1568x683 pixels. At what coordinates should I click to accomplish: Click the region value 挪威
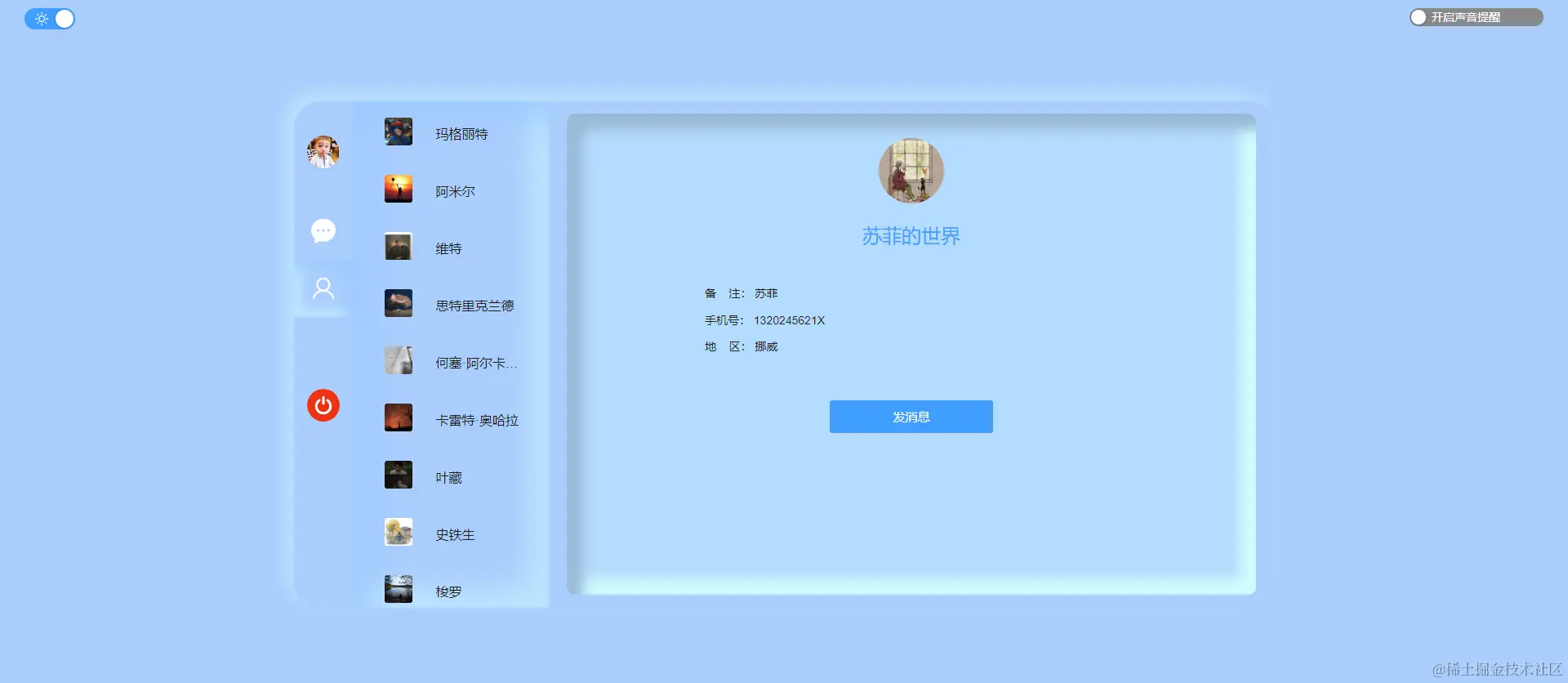click(x=766, y=346)
